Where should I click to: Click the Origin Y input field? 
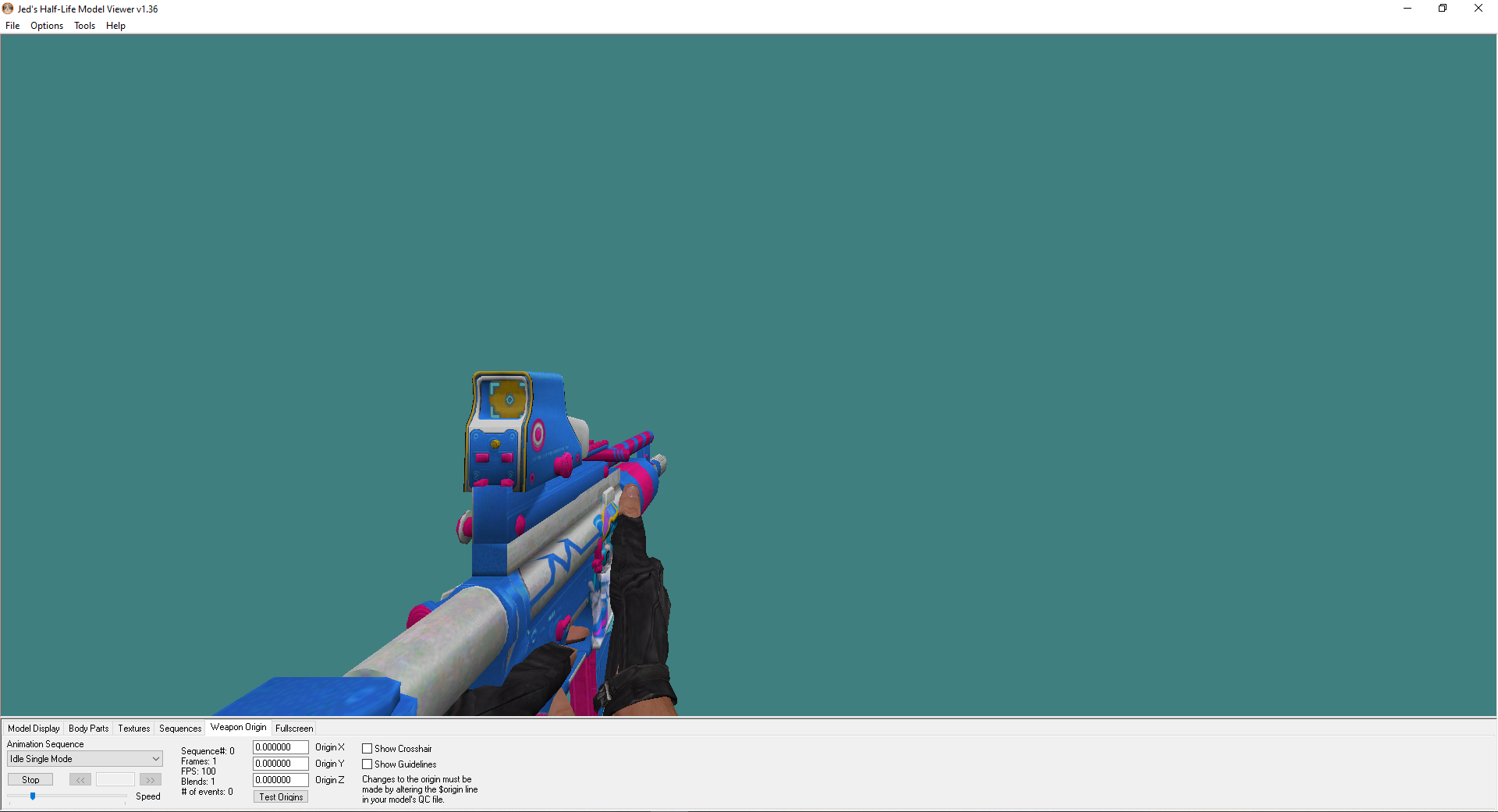click(x=281, y=764)
